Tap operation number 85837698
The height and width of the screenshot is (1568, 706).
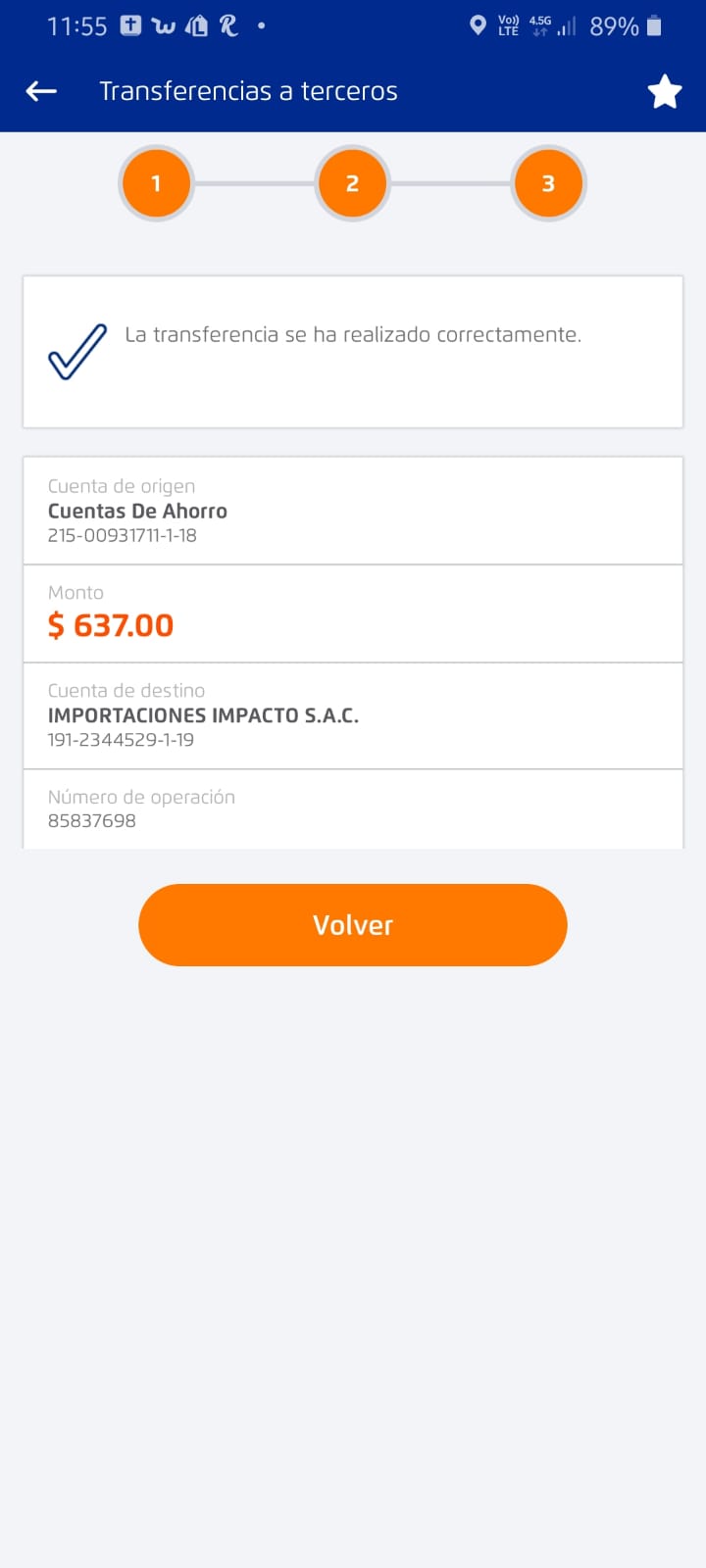point(92,821)
